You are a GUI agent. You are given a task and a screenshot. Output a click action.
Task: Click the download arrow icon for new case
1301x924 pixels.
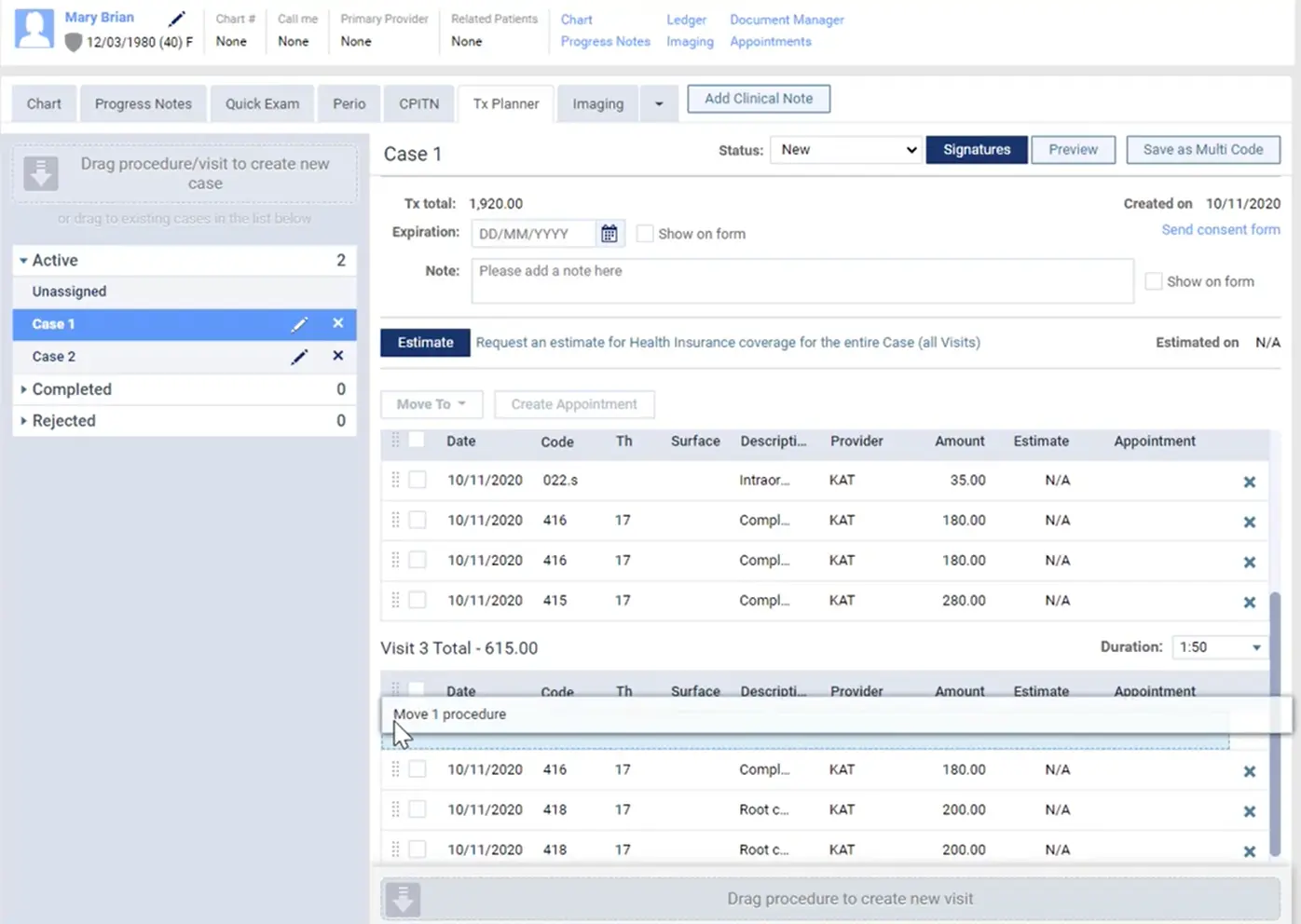click(41, 173)
